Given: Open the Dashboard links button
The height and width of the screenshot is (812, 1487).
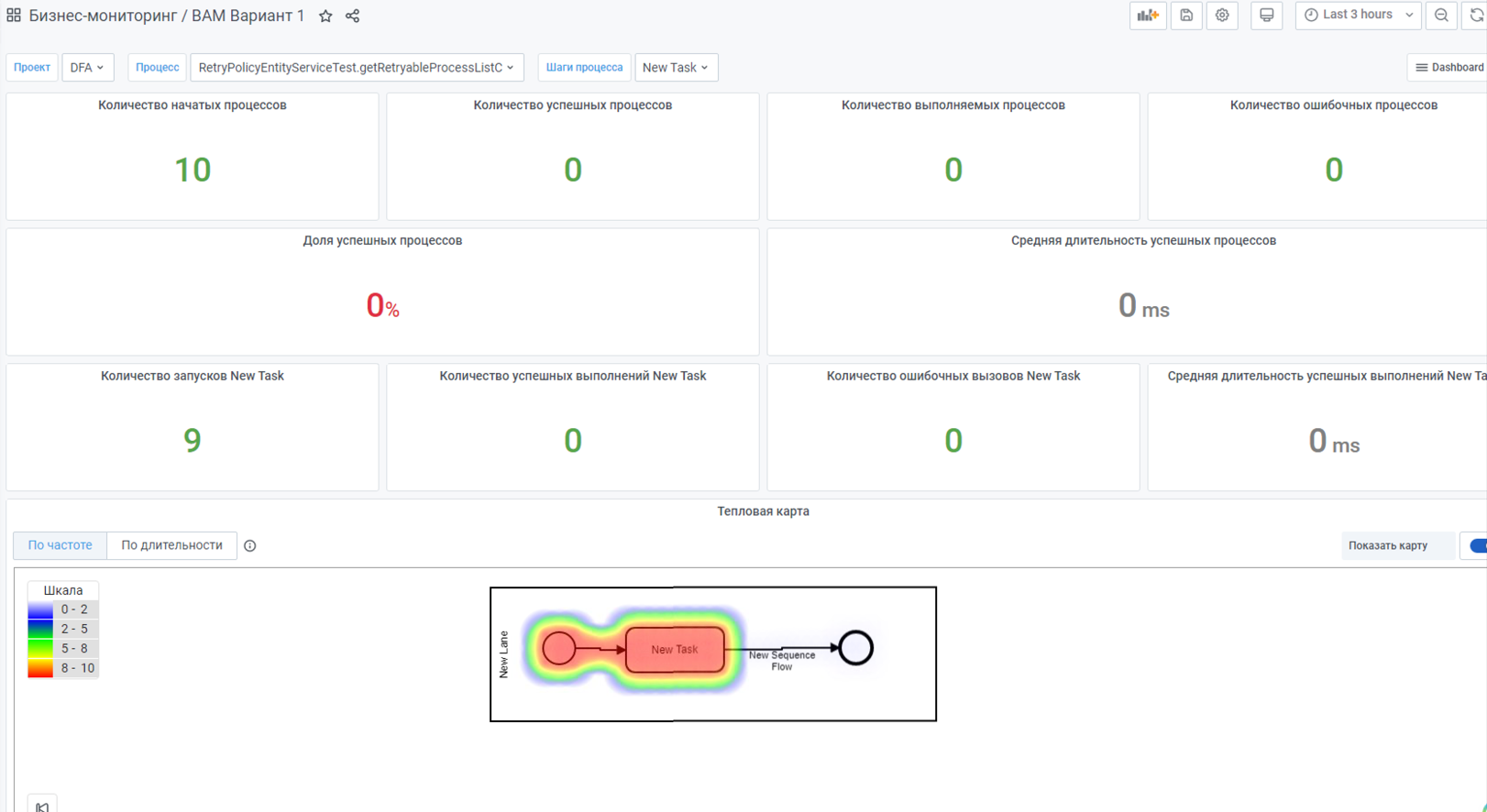Looking at the screenshot, I should [1448, 68].
